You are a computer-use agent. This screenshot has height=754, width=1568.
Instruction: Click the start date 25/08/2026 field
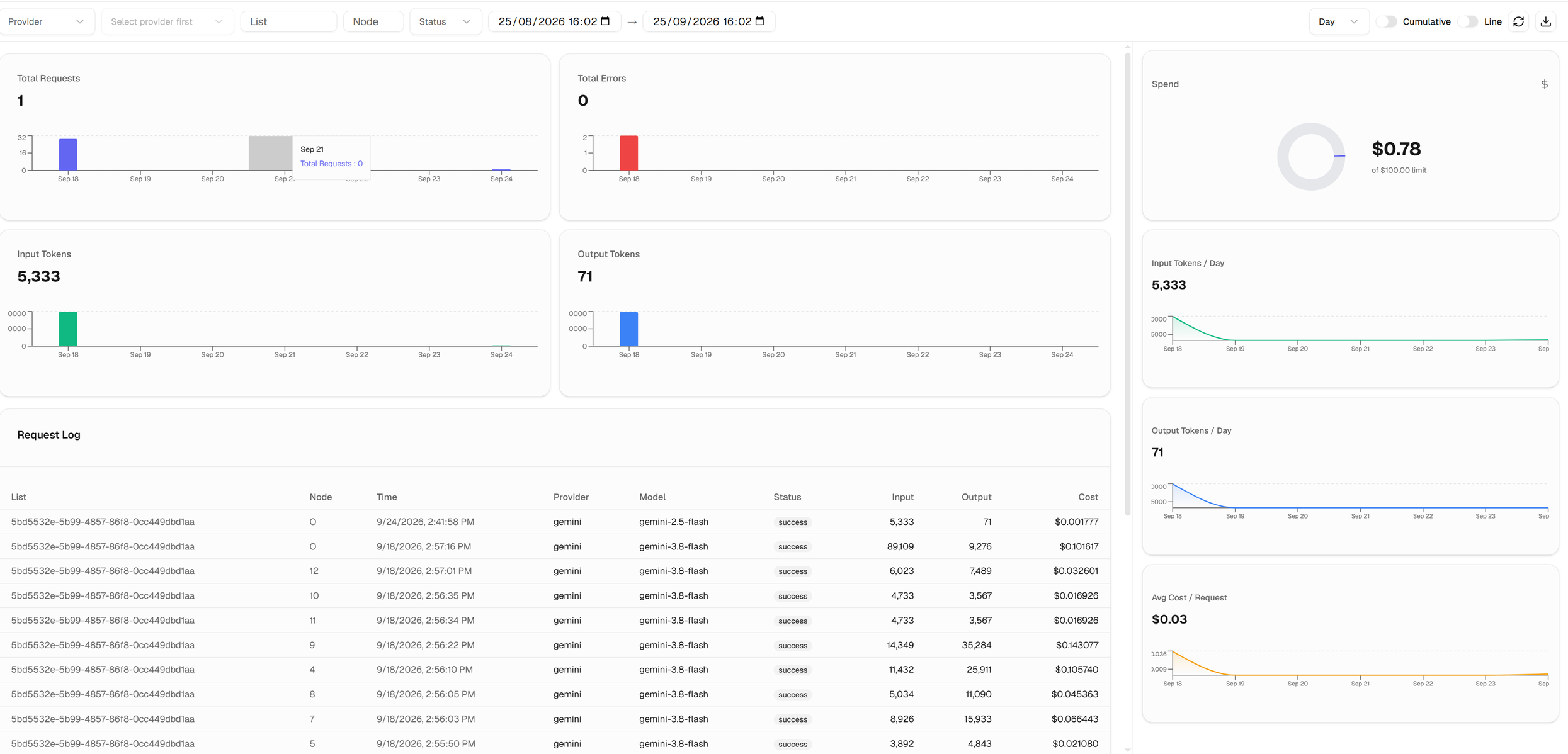[554, 21]
